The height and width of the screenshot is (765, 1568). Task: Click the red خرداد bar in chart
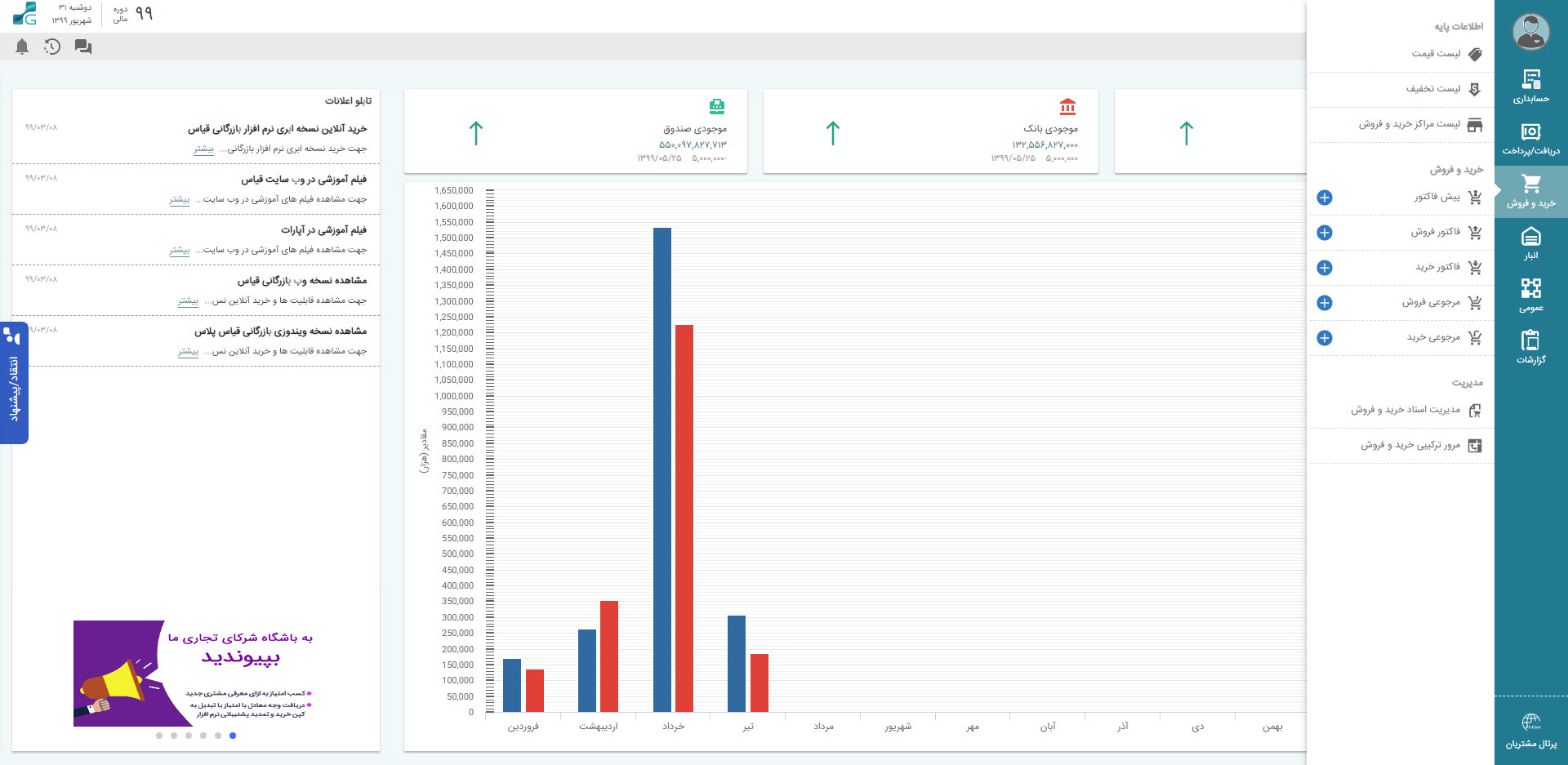684,518
